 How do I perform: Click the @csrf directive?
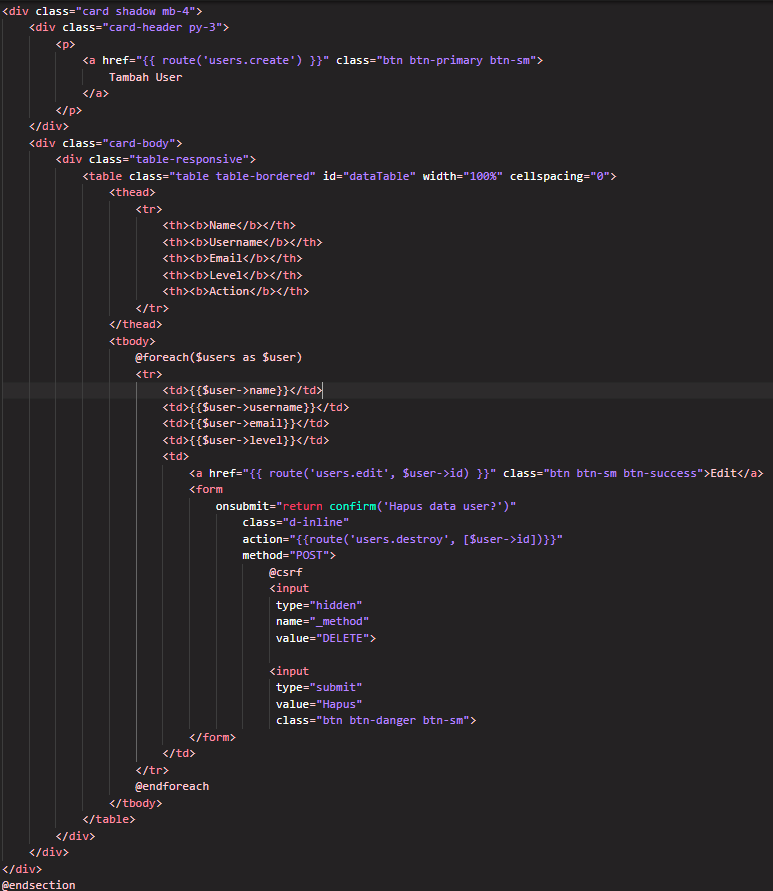click(286, 572)
